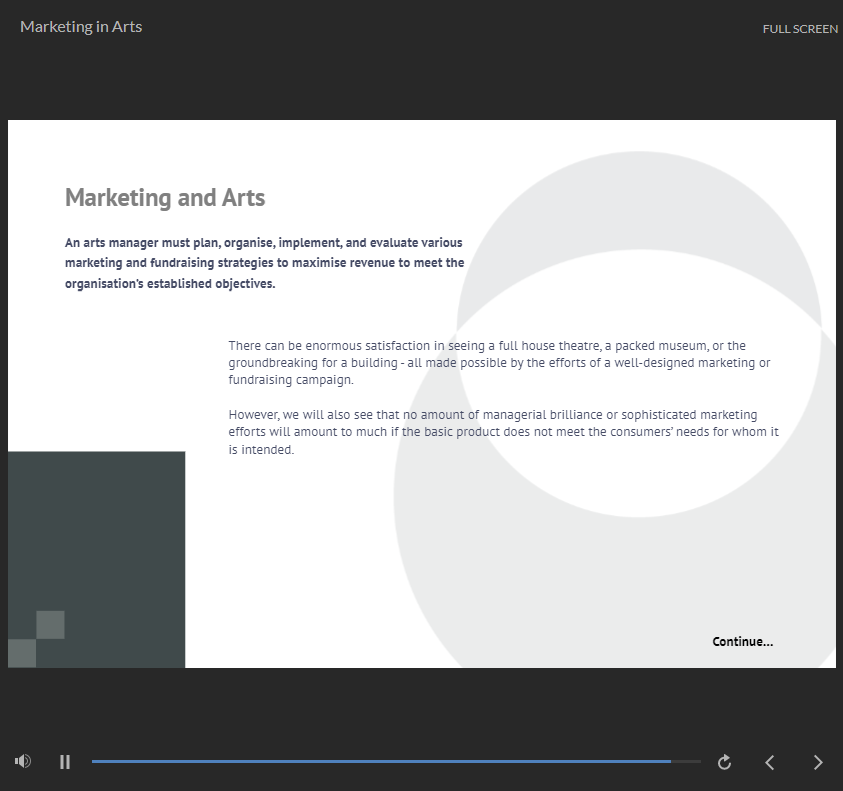The image size is (843, 791).
Task: Click the Continue... link on the slide
Action: click(742, 641)
